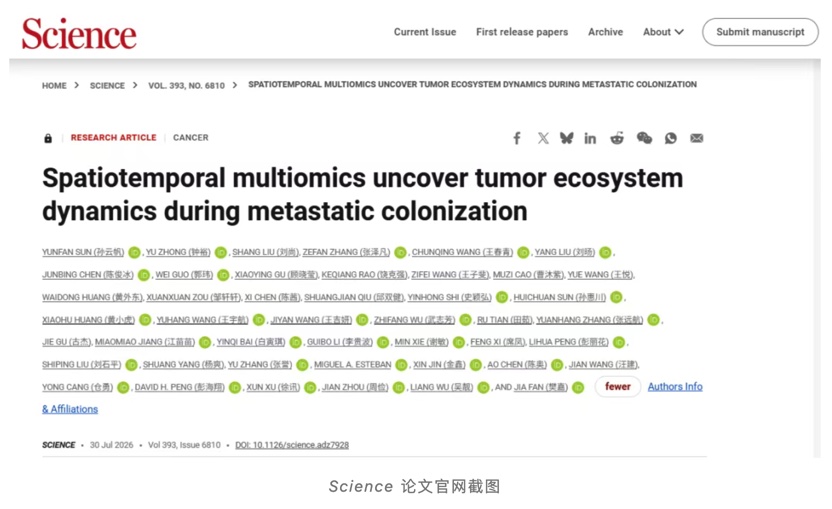The height and width of the screenshot is (509, 832).
Task: Open Authors Info & Affiliations
Action: tap(675, 386)
